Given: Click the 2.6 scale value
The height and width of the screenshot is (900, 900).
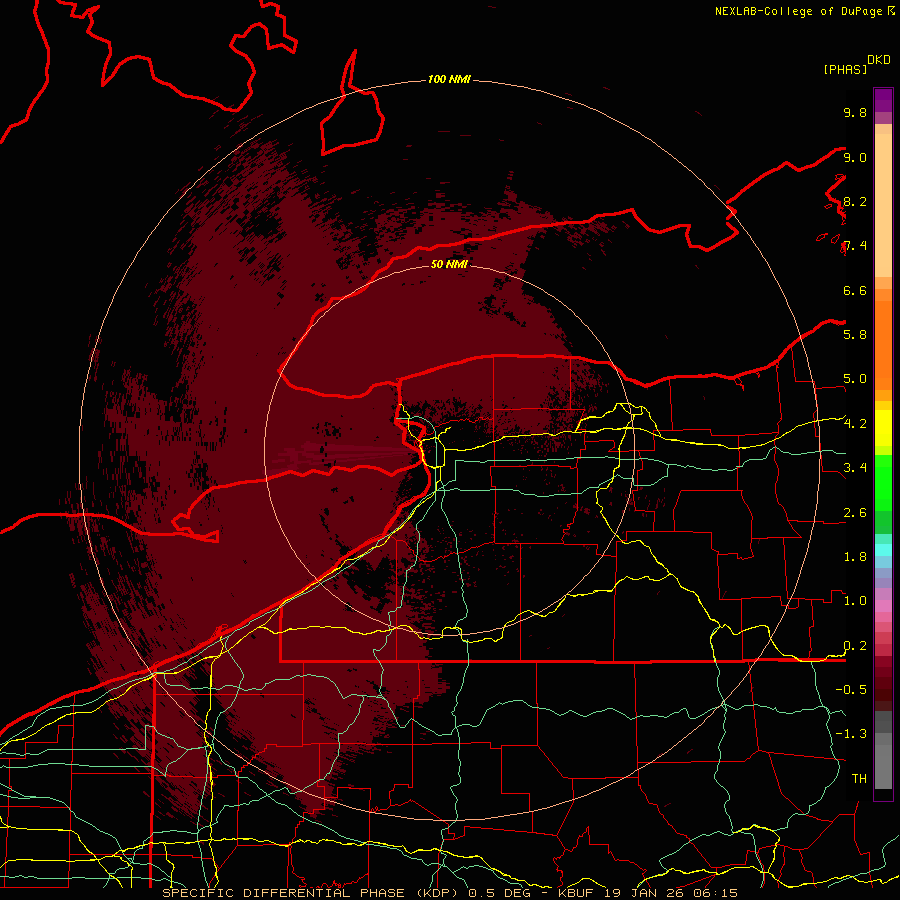Looking at the screenshot, I should [x=855, y=513].
